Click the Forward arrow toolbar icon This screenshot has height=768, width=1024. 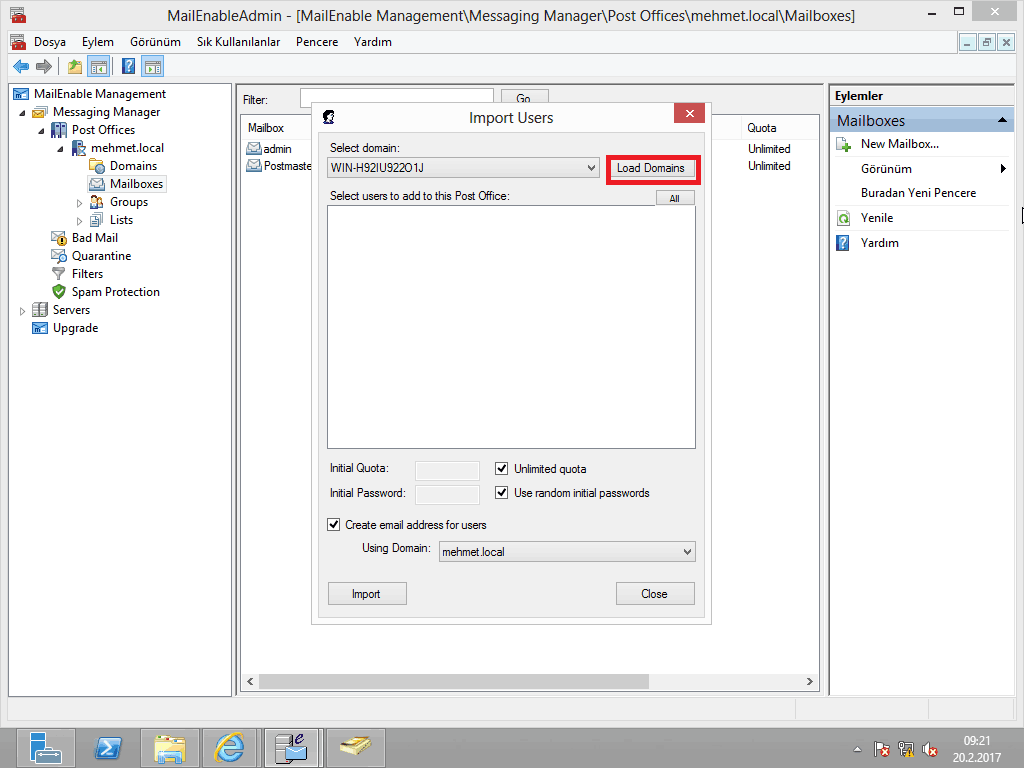click(44, 66)
